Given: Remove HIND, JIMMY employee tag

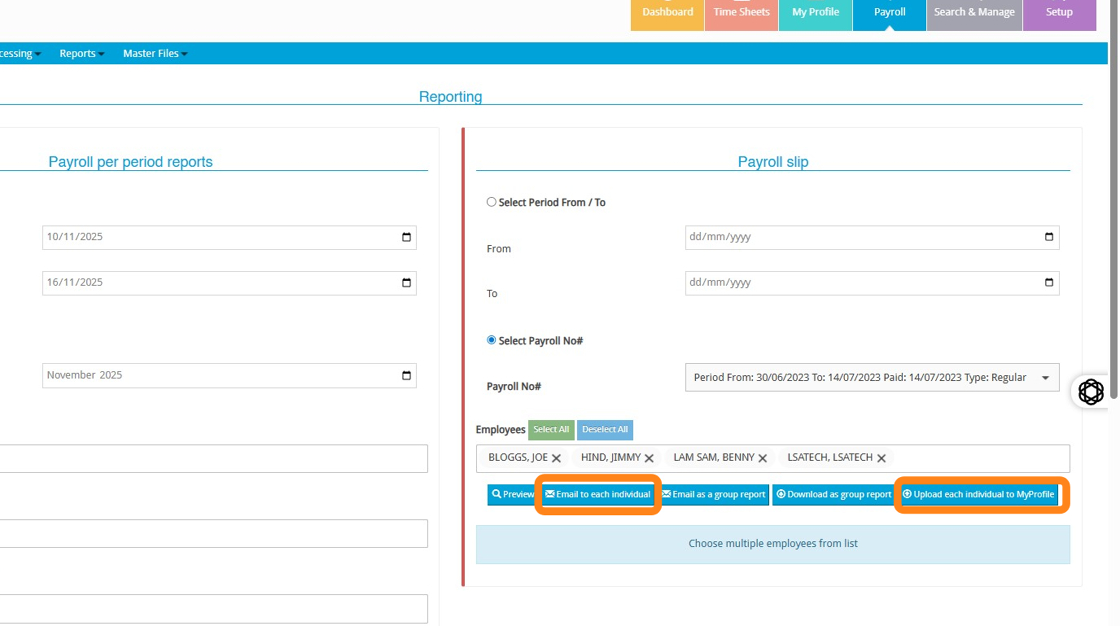Looking at the screenshot, I should [x=649, y=458].
